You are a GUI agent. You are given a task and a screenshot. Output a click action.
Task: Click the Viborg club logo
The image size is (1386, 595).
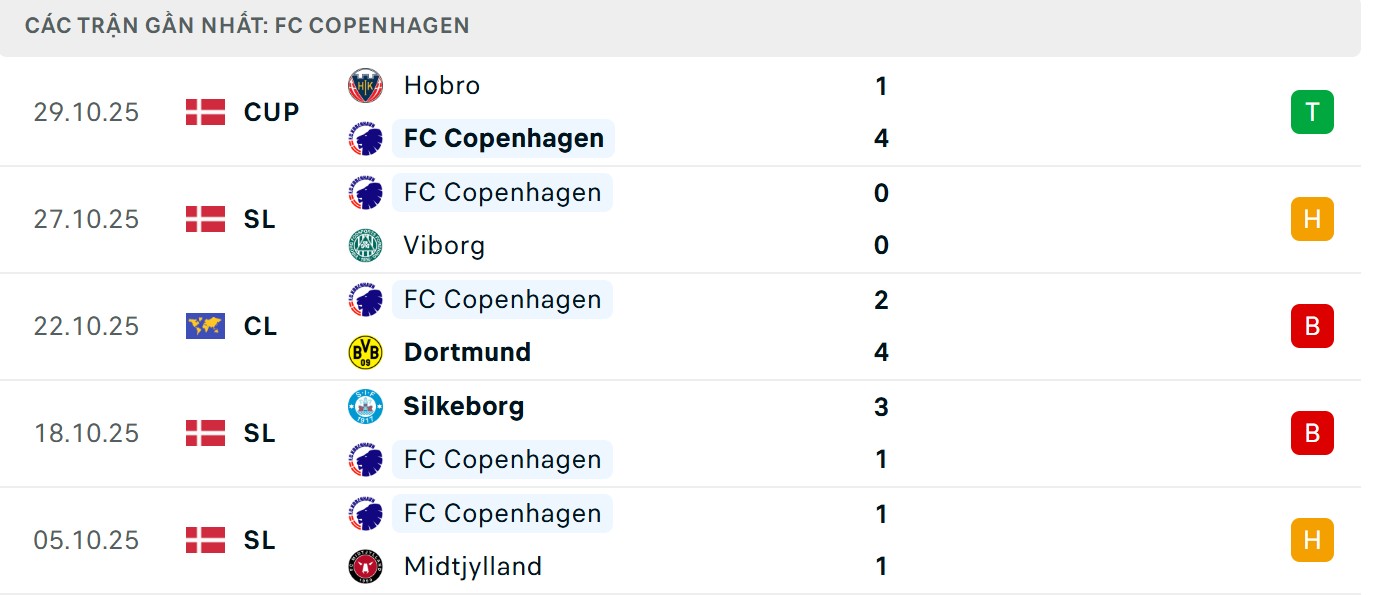[x=366, y=245]
